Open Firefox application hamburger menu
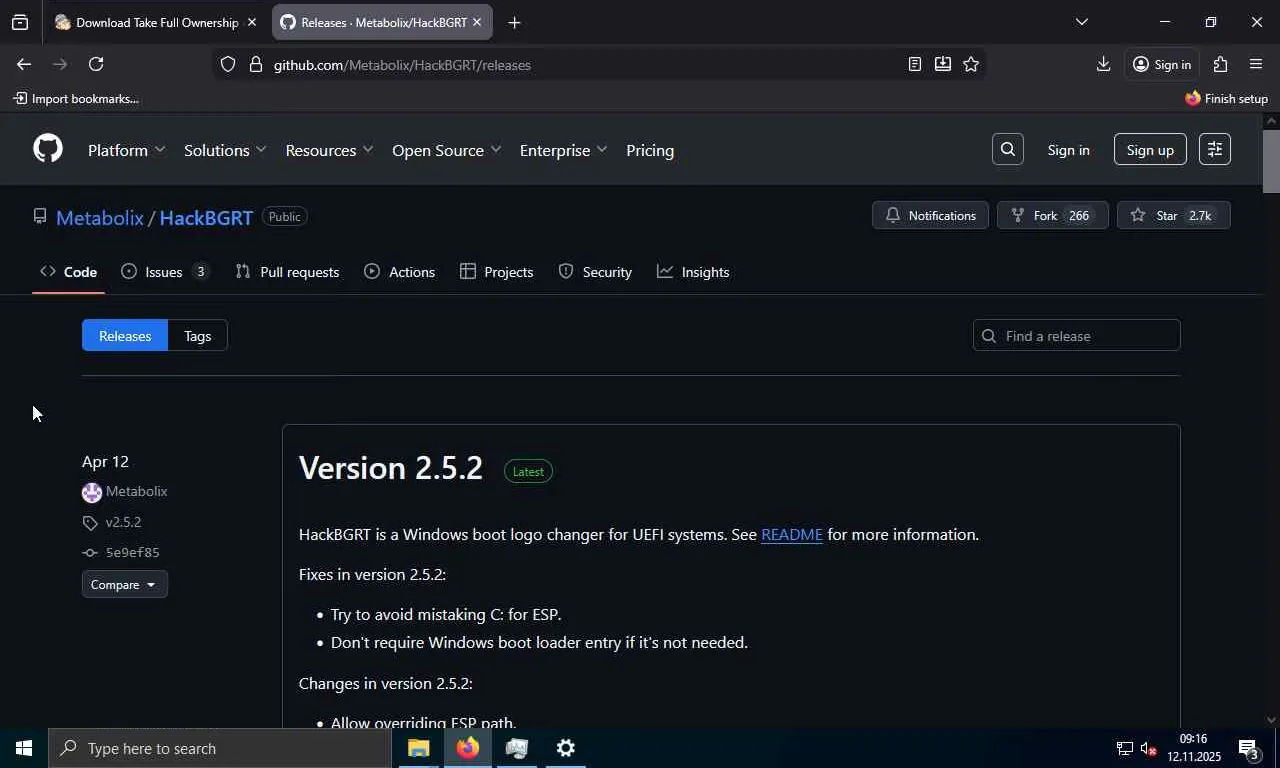 pos(1256,64)
